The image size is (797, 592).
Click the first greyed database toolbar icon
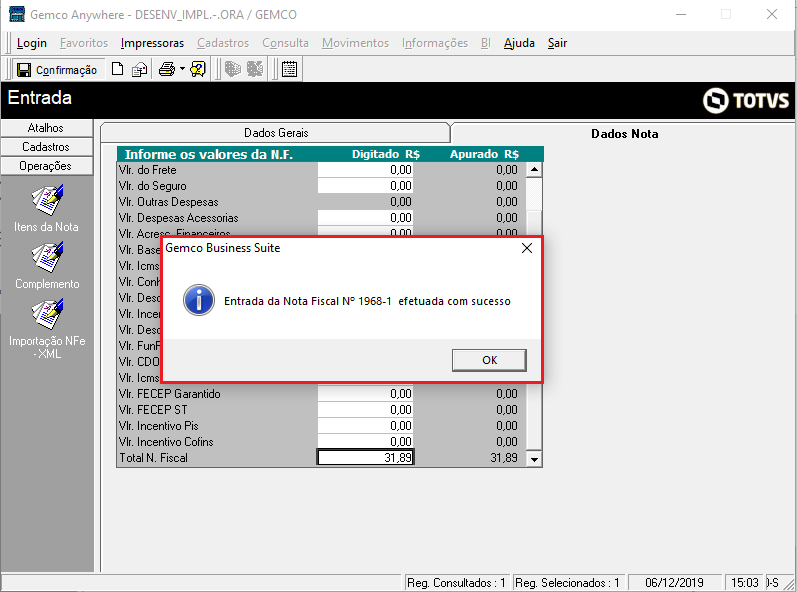[233, 69]
